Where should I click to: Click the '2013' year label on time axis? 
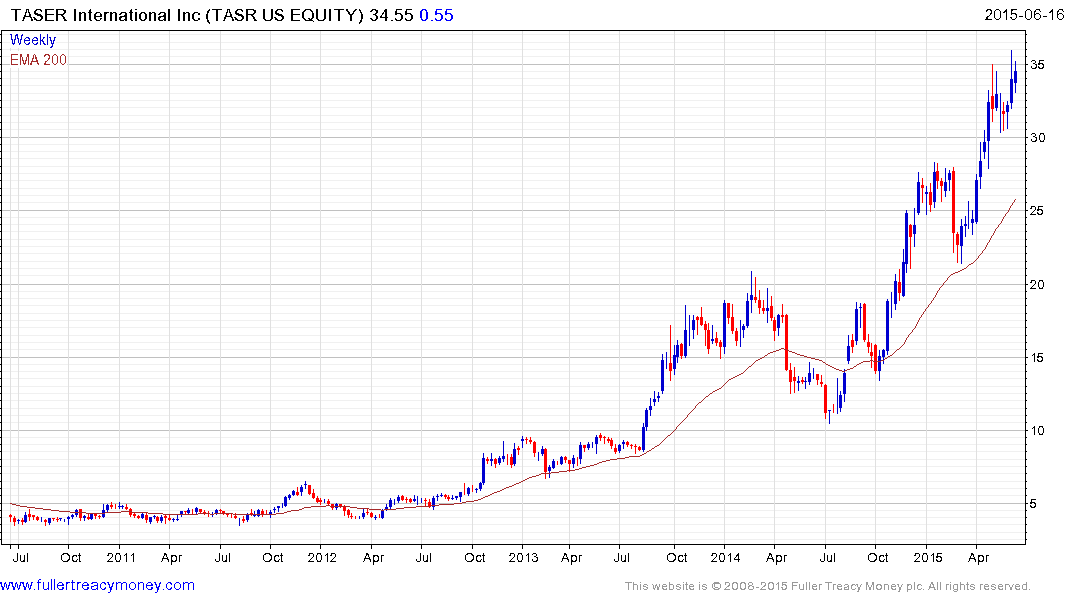point(523,557)
